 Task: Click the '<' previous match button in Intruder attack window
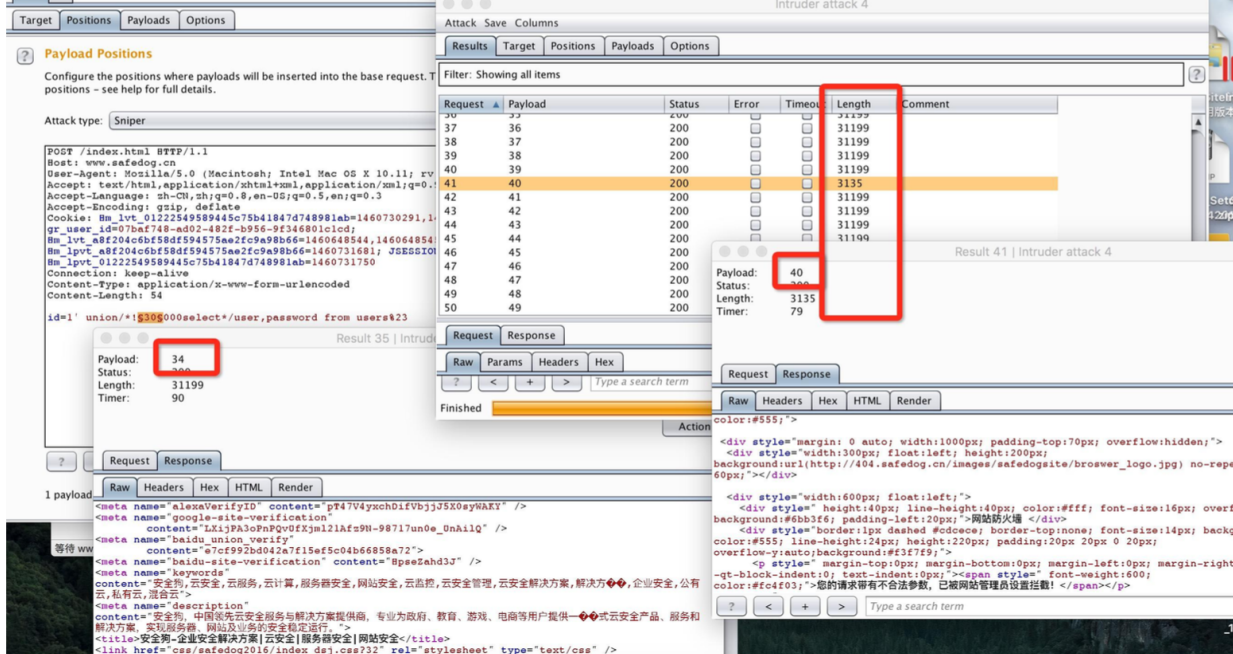tap(493, 382)
